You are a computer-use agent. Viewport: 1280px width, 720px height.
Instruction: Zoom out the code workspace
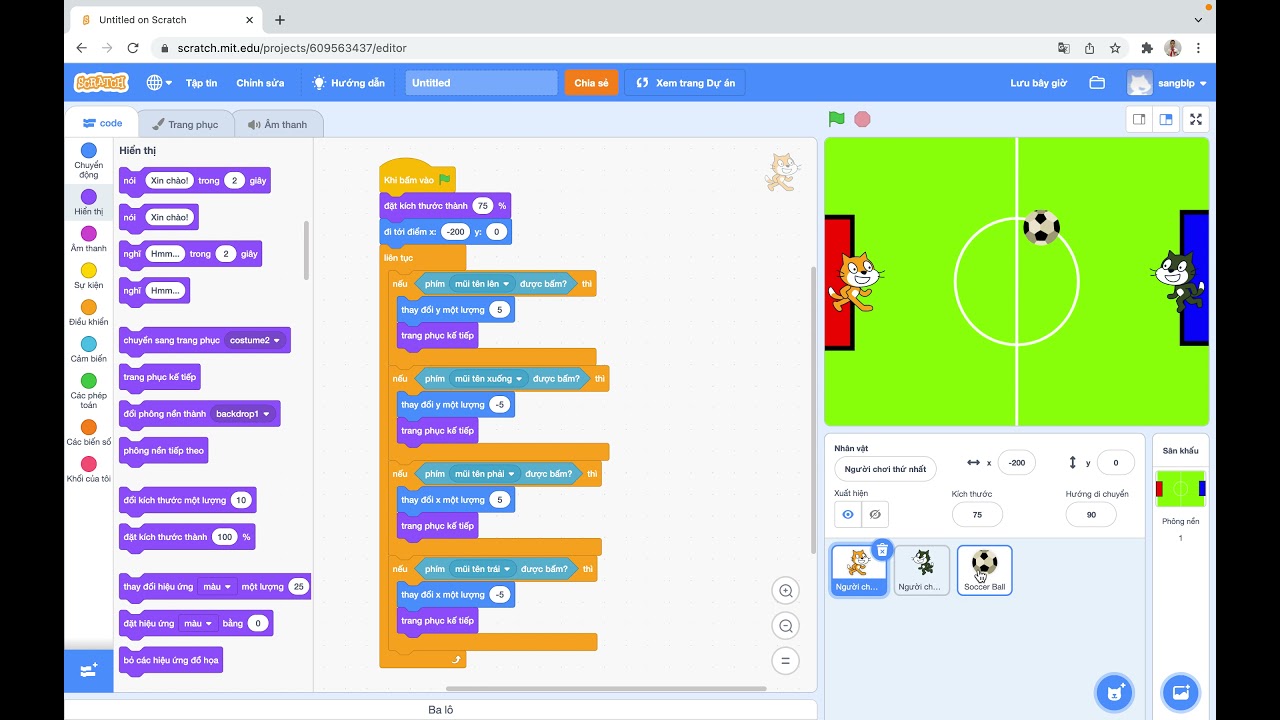[x=786, y=626]
